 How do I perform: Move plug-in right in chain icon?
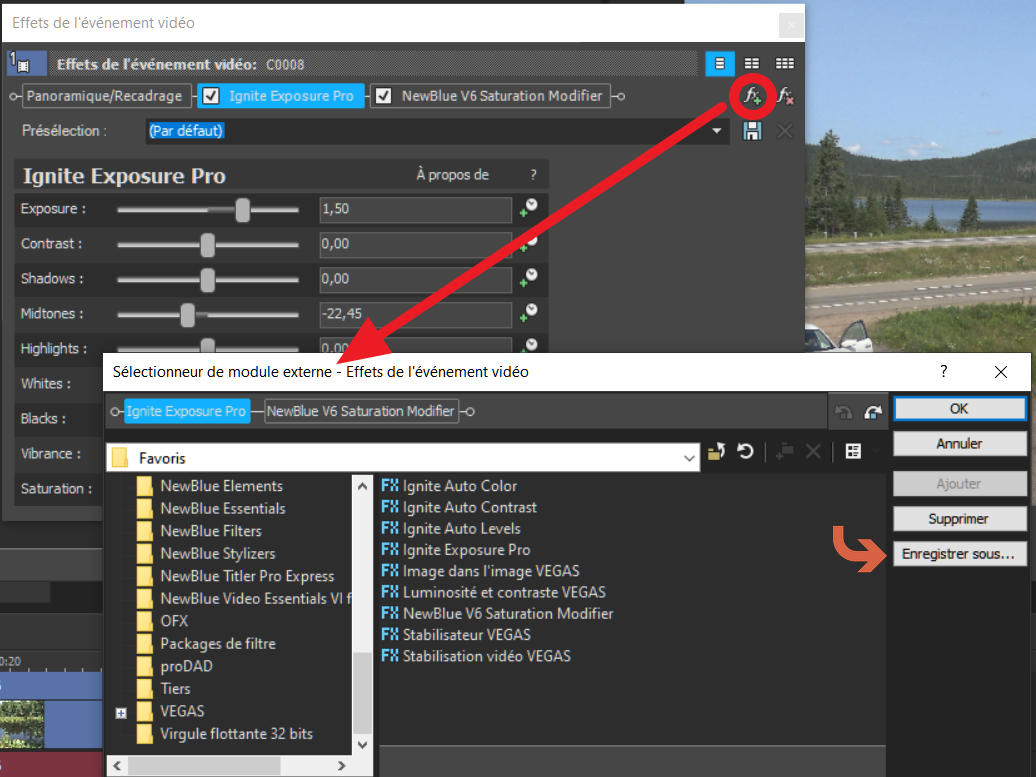pyautogui.click(x=873, y=412)
